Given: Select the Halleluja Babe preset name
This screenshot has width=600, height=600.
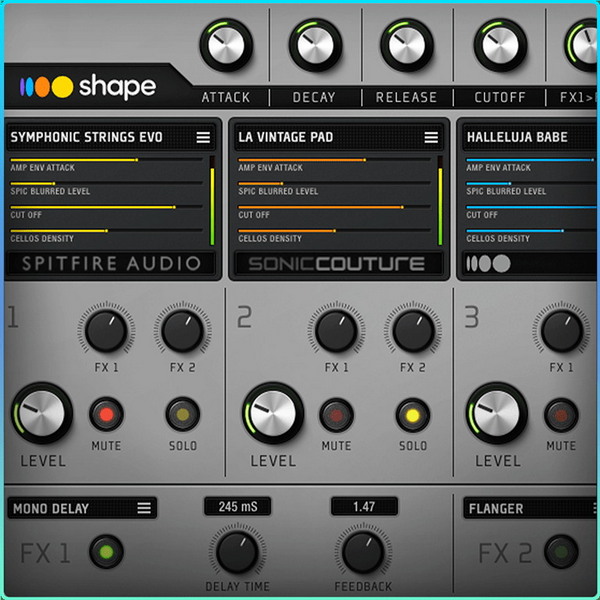Looking at the screenshot, I should pos(517,137).
